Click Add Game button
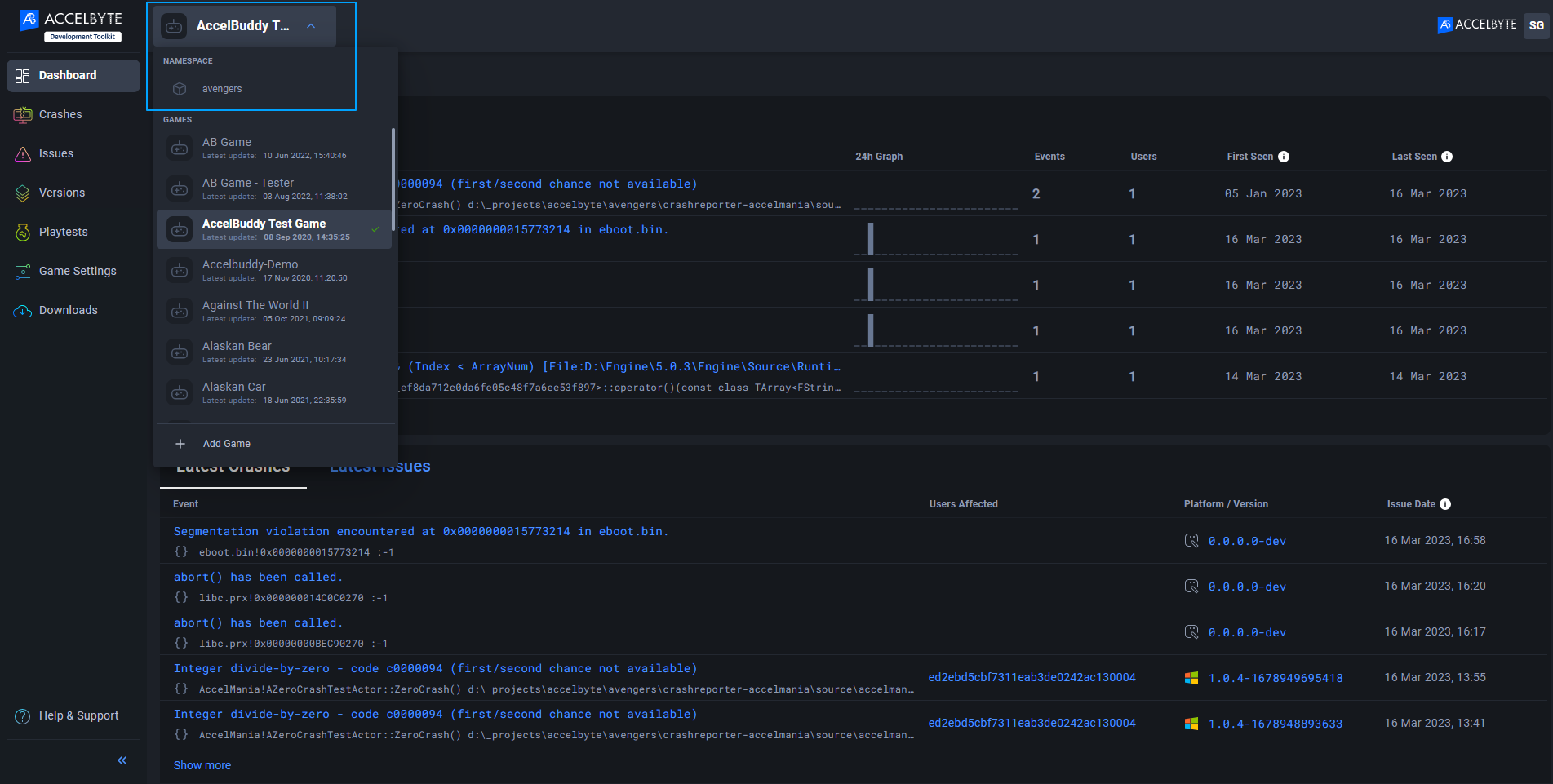1553x784 pixels. pos(276,444)
